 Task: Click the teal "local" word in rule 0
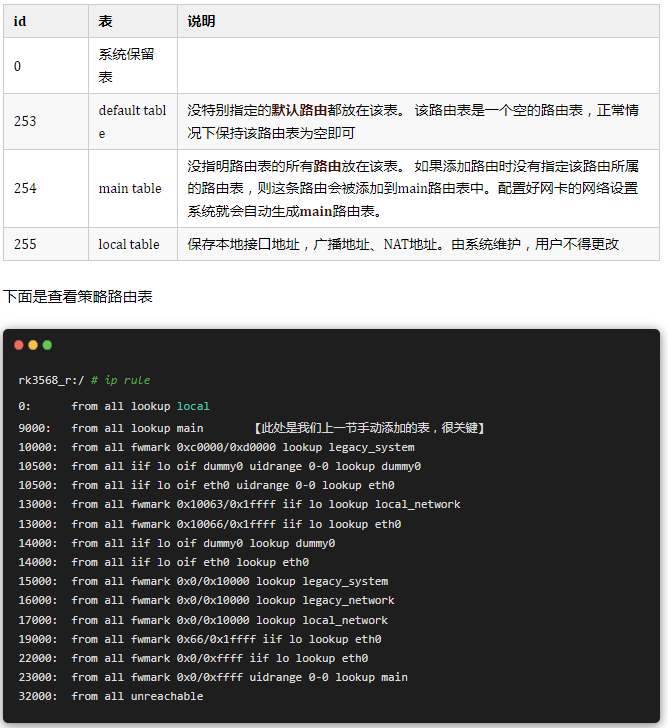click(x=193, y=406)
